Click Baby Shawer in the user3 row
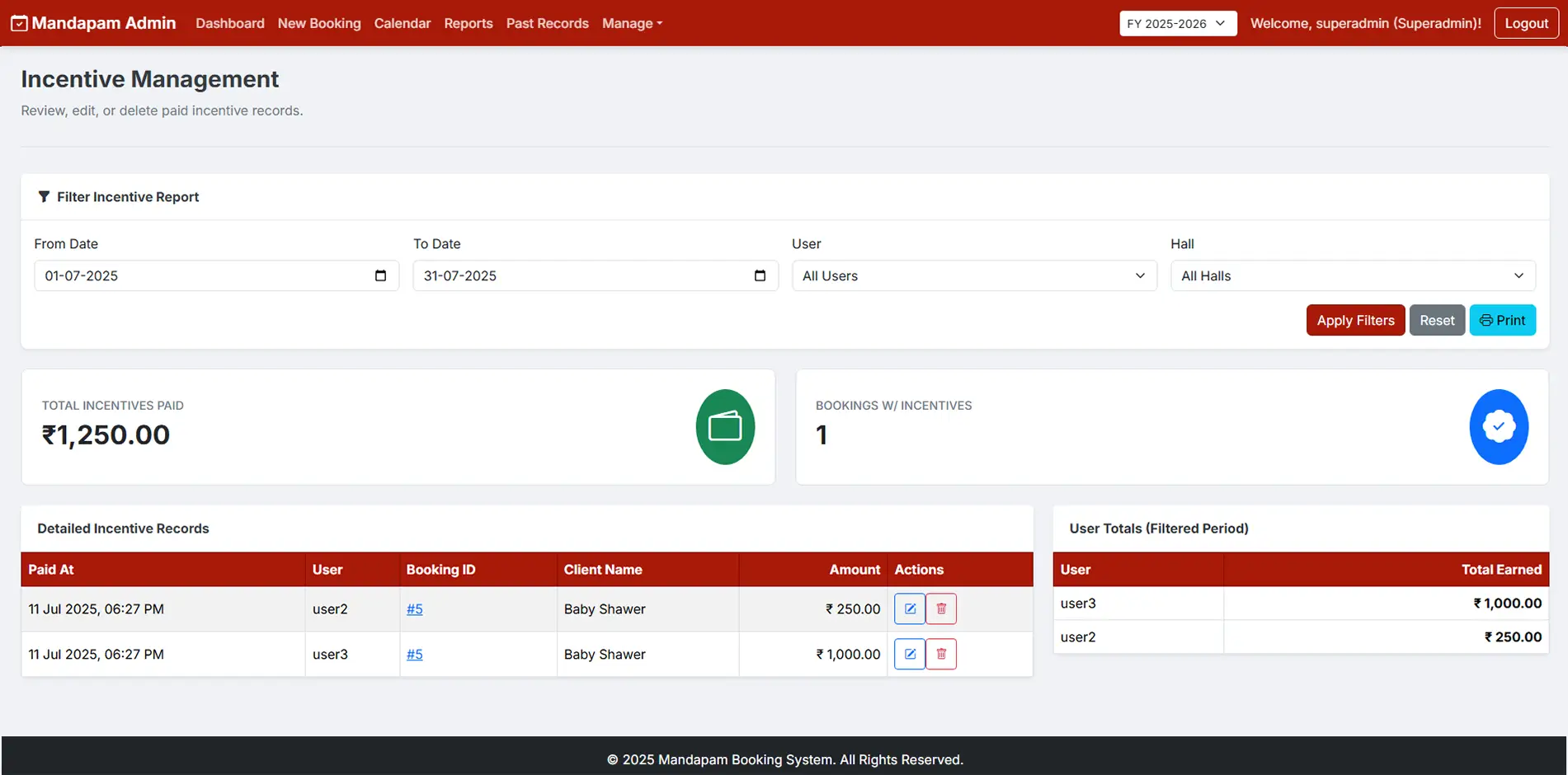Image resolution: width=1568 pixels, height=775 pixels. click(x=605, y=654)
